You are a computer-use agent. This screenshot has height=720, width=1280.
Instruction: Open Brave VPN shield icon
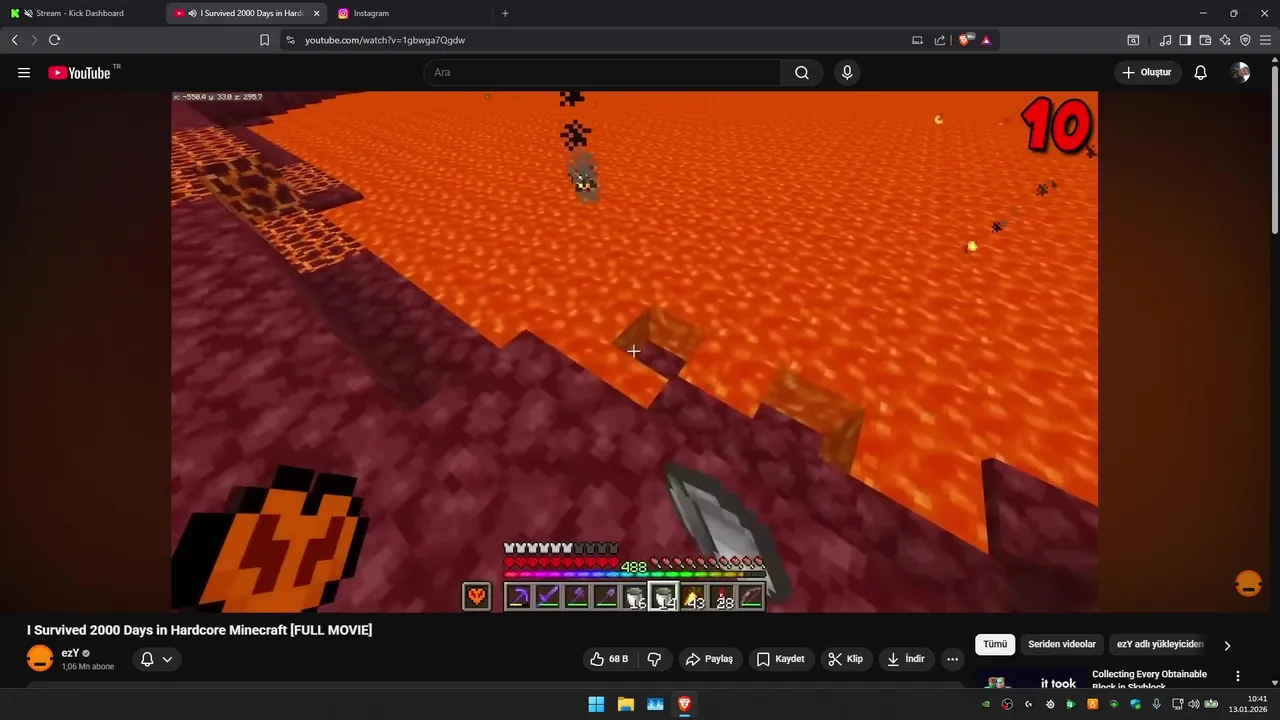tap(1245, 40)
